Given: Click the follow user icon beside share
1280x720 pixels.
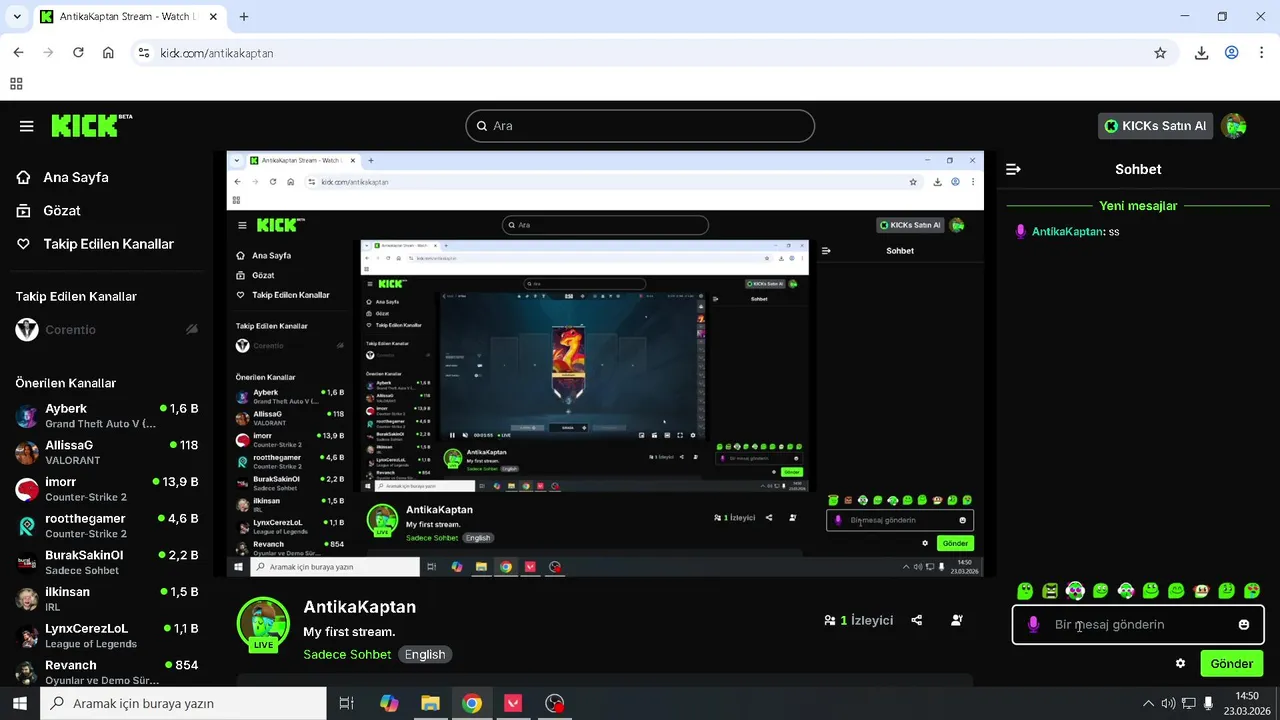Looking at the screenshot, I should pos(957,620).
